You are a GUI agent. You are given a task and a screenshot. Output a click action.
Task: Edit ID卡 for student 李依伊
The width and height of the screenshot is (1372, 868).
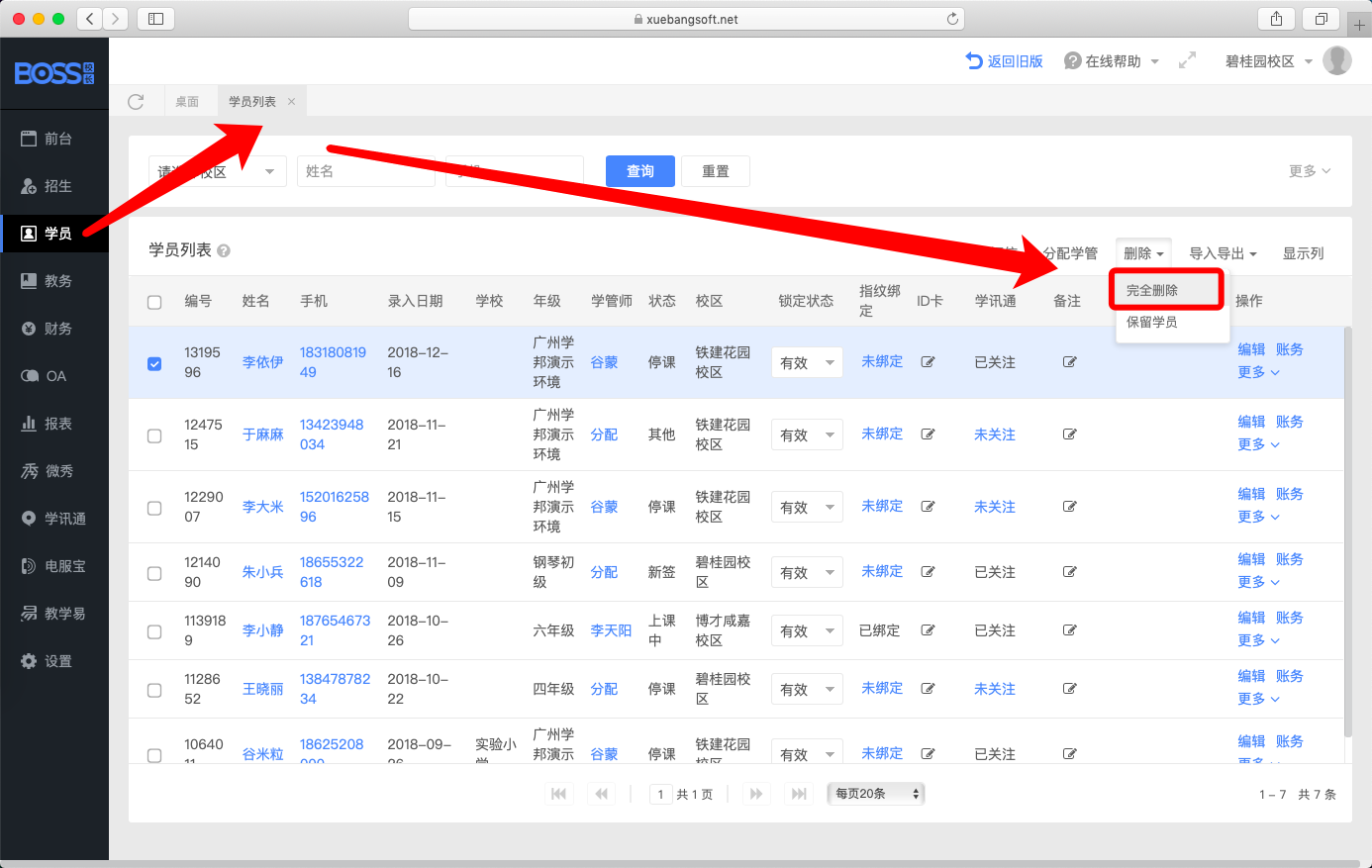928,362
